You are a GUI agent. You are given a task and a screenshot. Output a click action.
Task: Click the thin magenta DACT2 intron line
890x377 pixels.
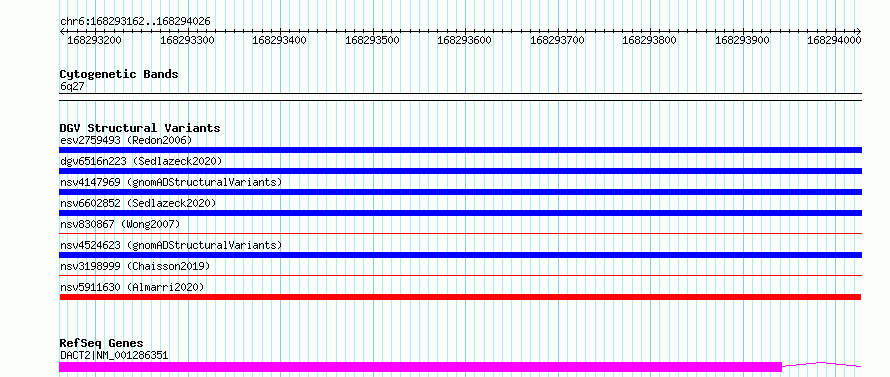pyautogui.click(x=822, y=364)
